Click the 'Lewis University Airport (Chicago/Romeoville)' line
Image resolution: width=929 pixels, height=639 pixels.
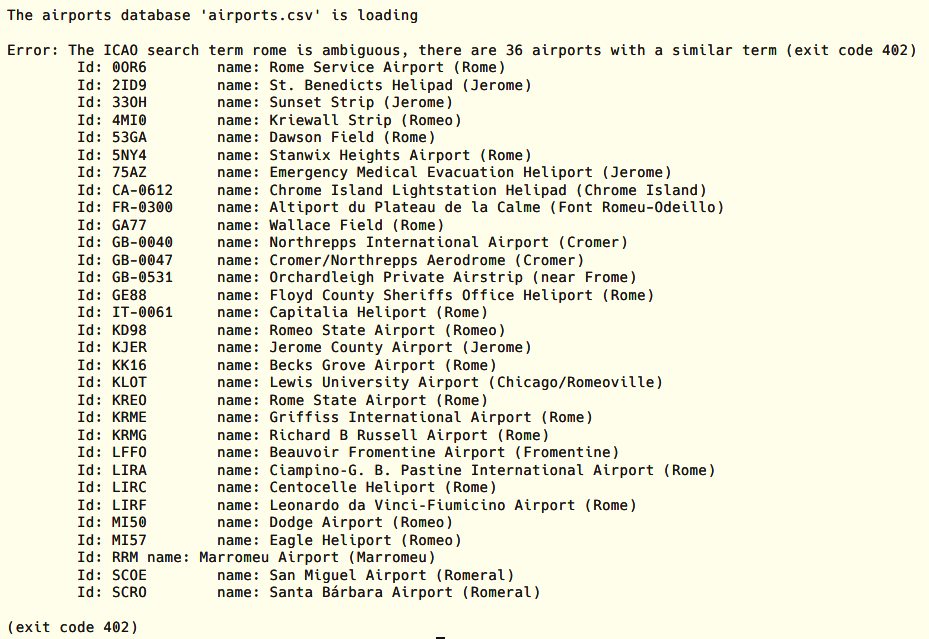pos(466,383)
